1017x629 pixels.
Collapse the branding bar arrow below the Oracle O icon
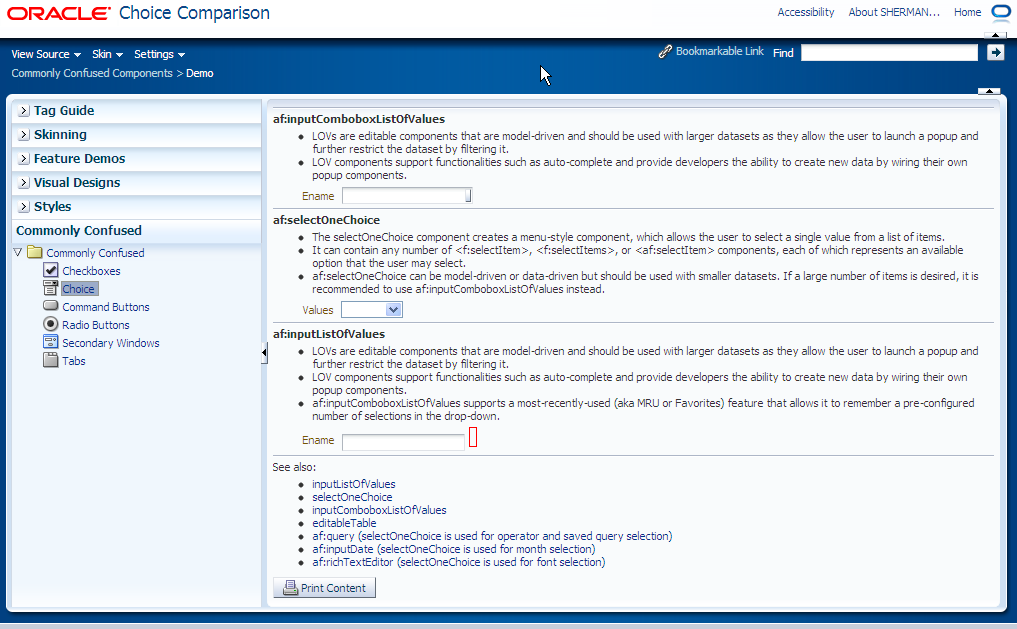996,35
